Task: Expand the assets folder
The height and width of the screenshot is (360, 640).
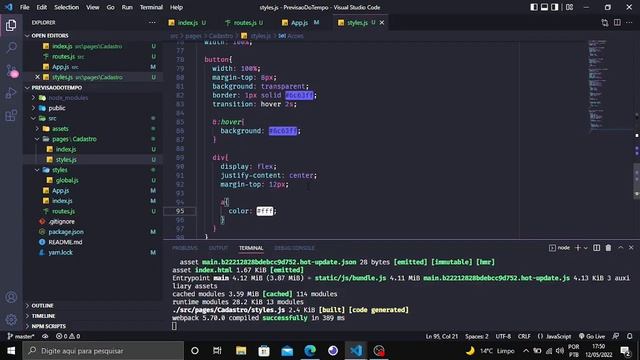Action: [x=60, y=129]
